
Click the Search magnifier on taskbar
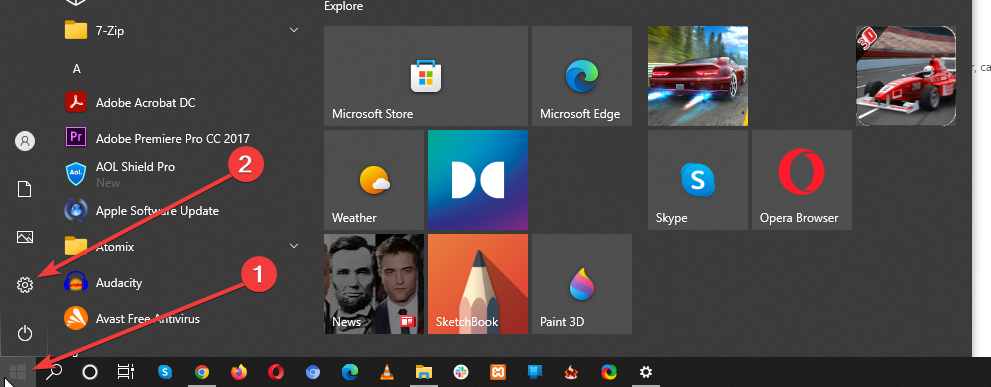click(54, 372)
